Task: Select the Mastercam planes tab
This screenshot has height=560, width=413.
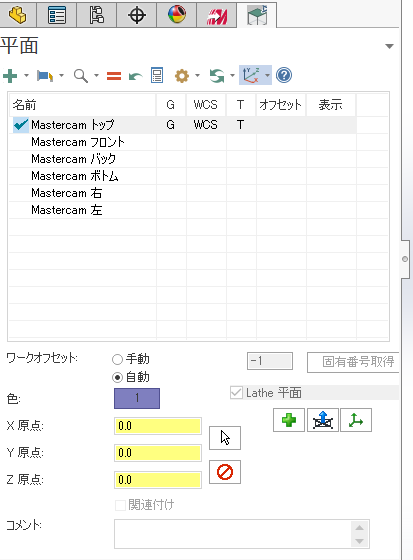Action: pyautogui.click(x=257, y=15)
